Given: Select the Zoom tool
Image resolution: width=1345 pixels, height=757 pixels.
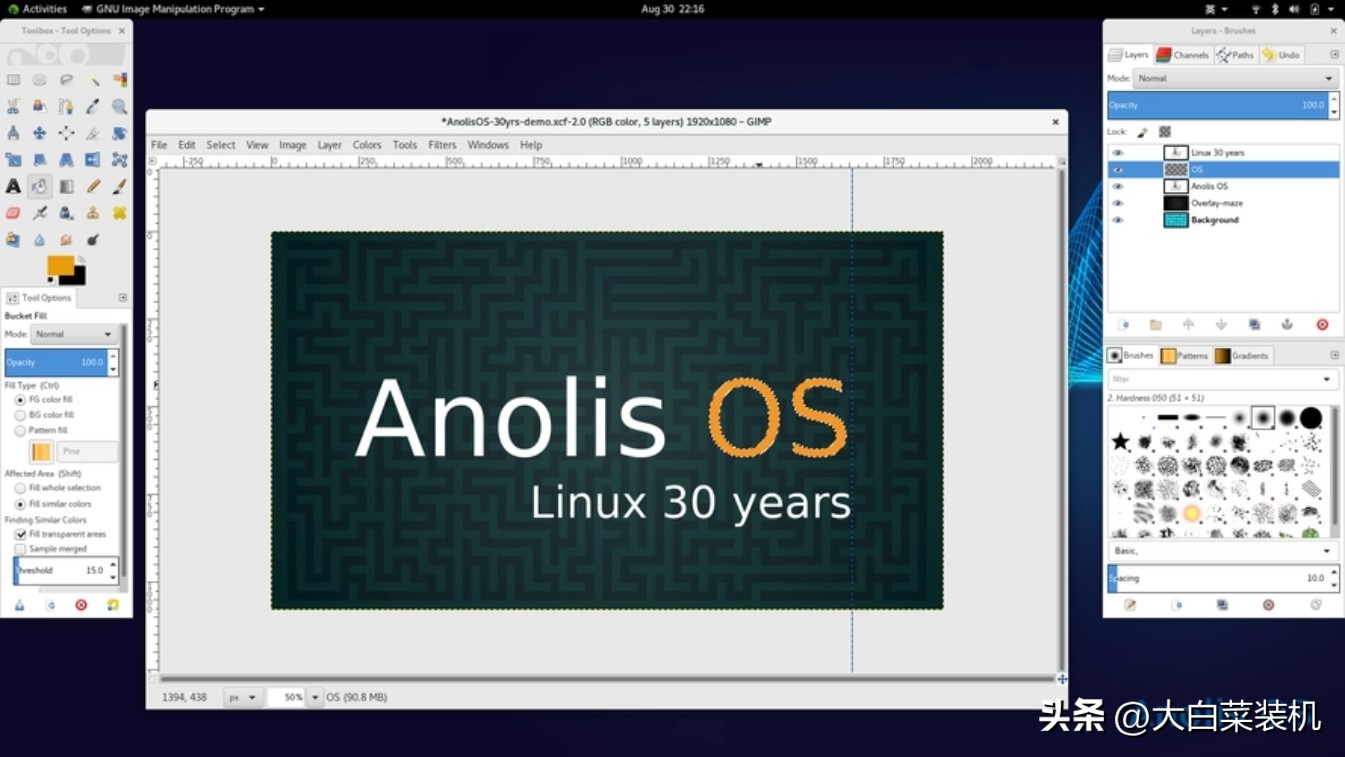Looking at the screenshot, I should click(119, 107).
